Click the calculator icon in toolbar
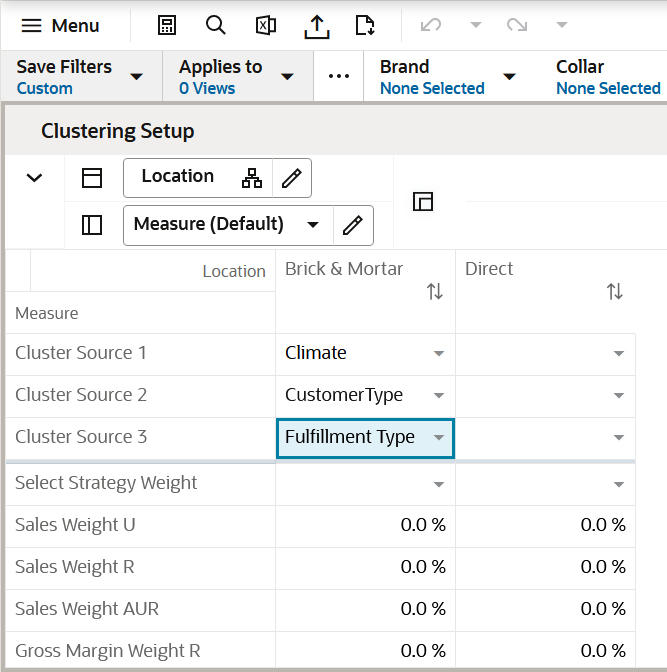This screenshot has height=672, width=667. click(x=167, y=25)
